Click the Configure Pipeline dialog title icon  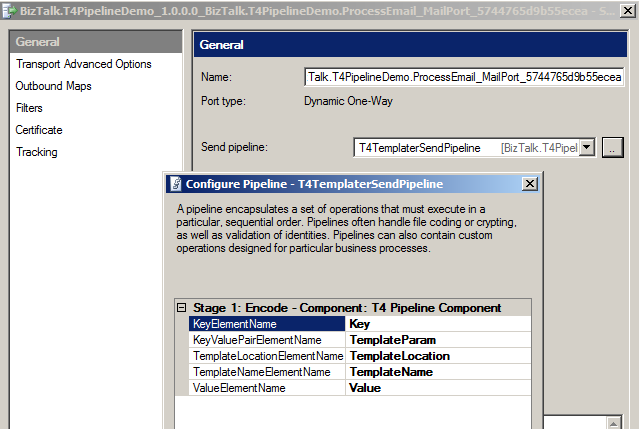point(176,184)
